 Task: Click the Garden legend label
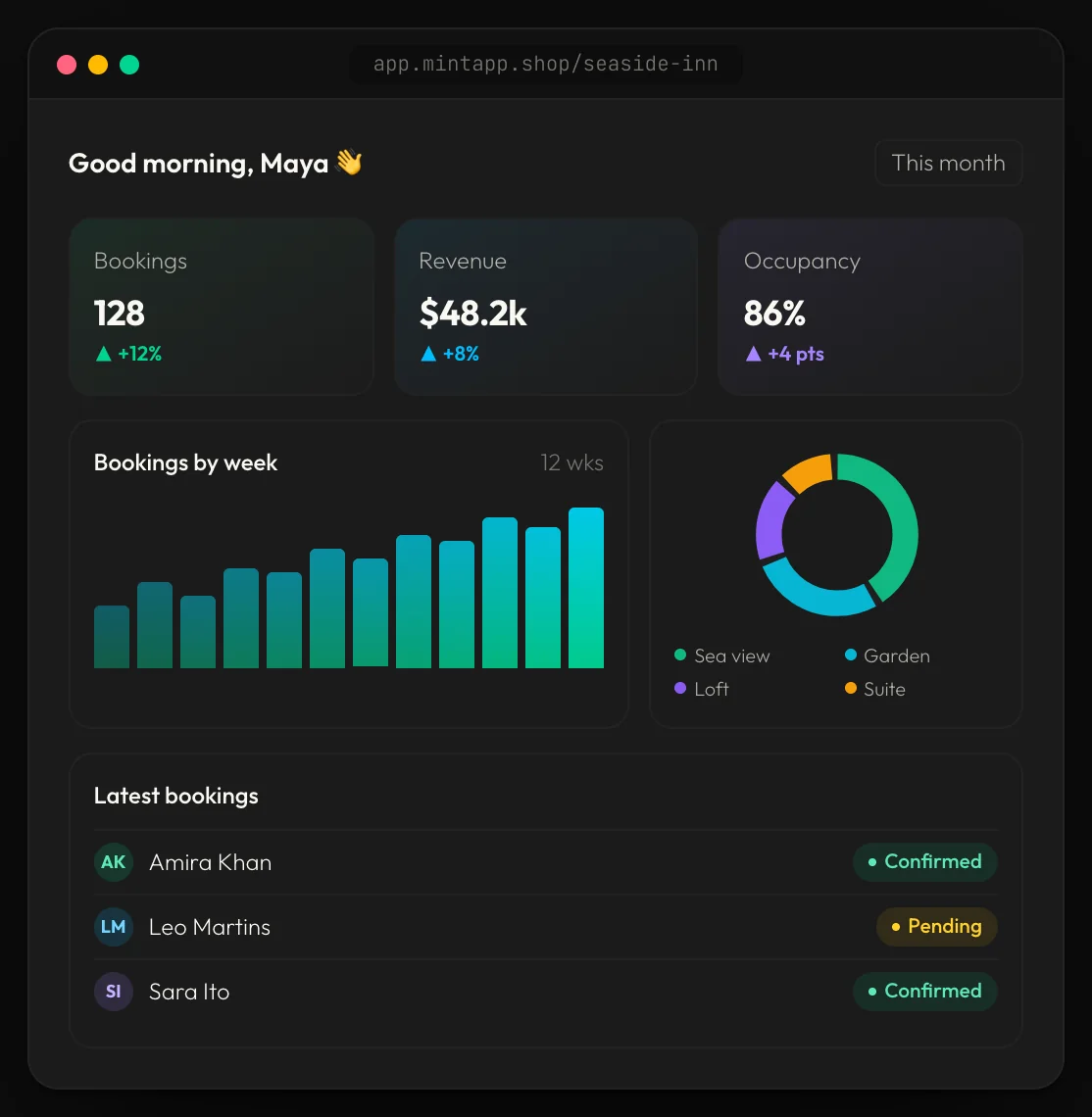[x=897, y=656]
